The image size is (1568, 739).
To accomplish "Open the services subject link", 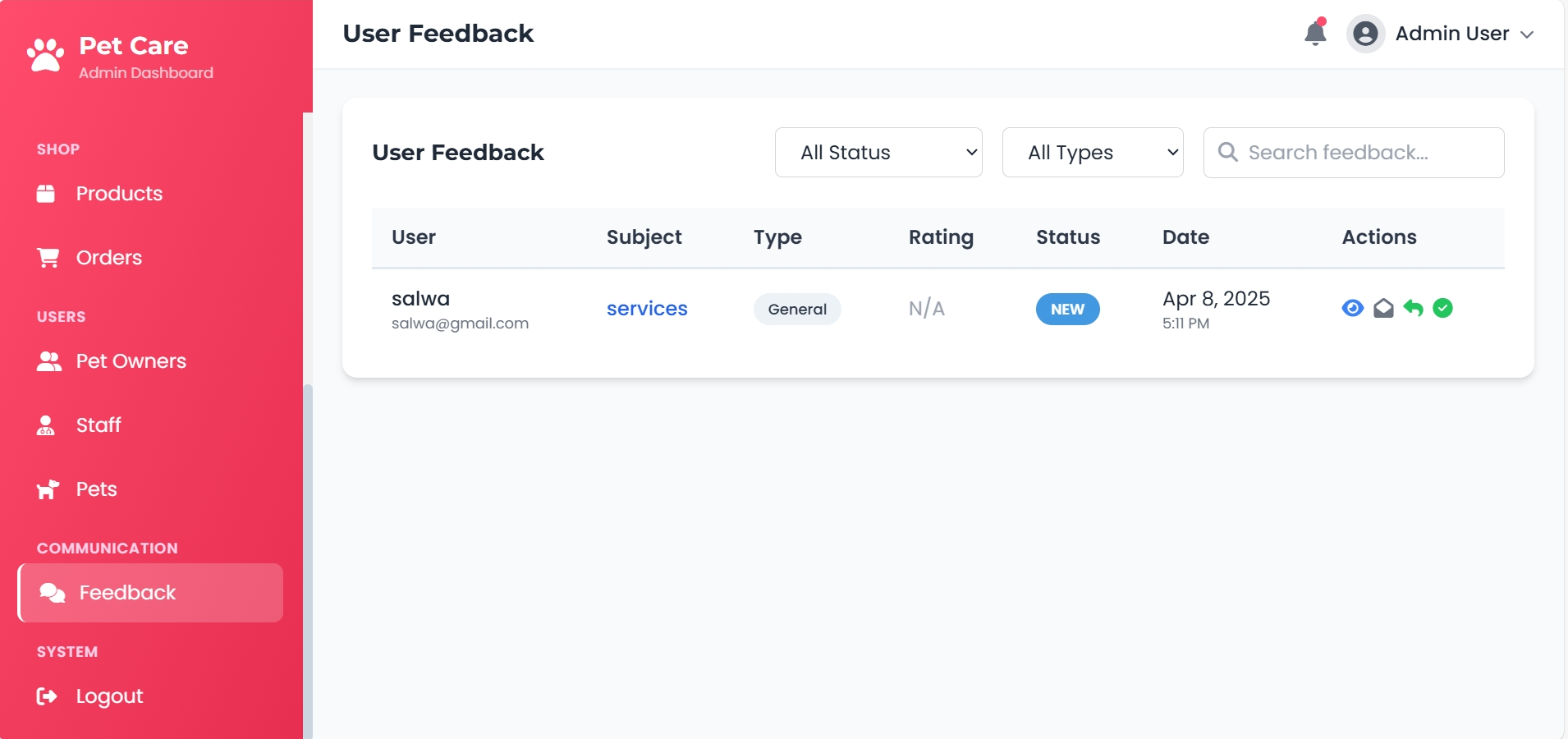I will (x=647, y=309).
